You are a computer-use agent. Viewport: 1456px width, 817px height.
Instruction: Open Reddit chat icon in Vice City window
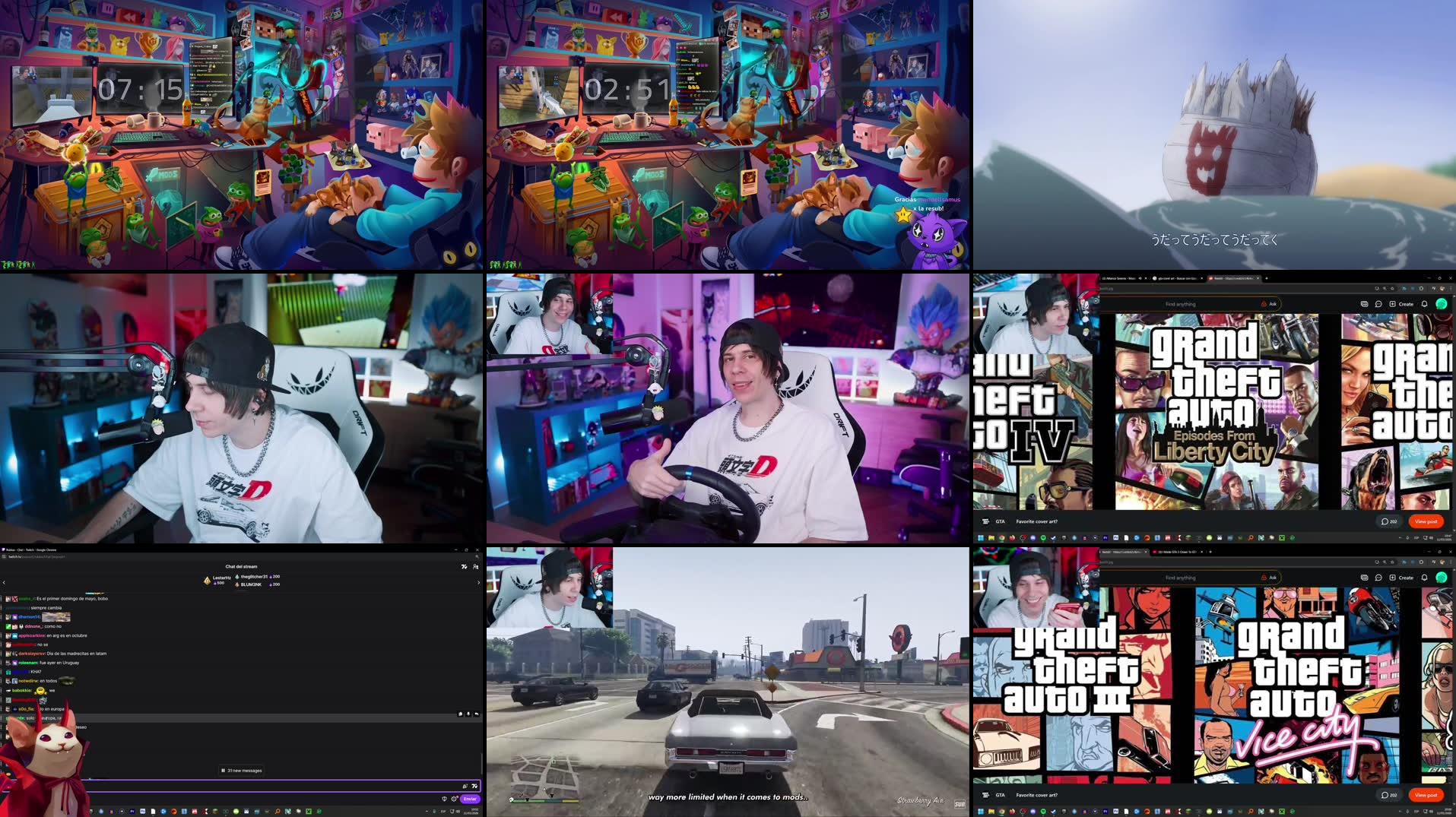1378,578
